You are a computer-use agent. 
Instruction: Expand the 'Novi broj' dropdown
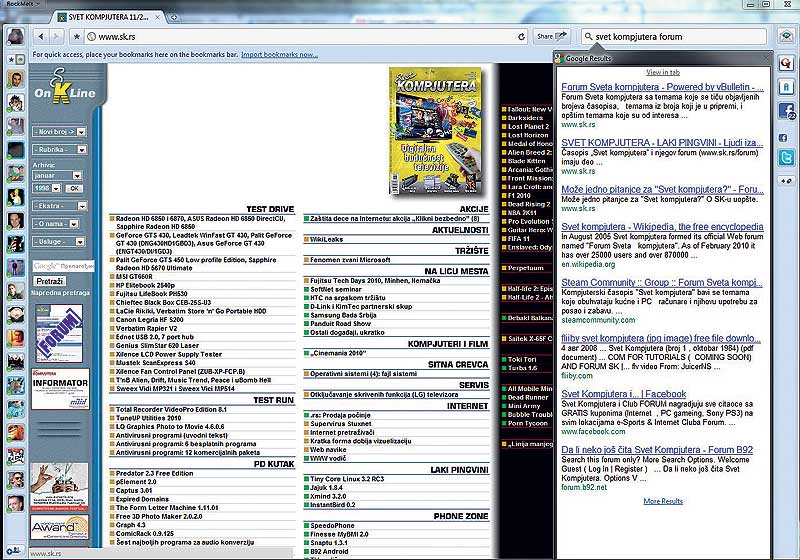(59, 132)
